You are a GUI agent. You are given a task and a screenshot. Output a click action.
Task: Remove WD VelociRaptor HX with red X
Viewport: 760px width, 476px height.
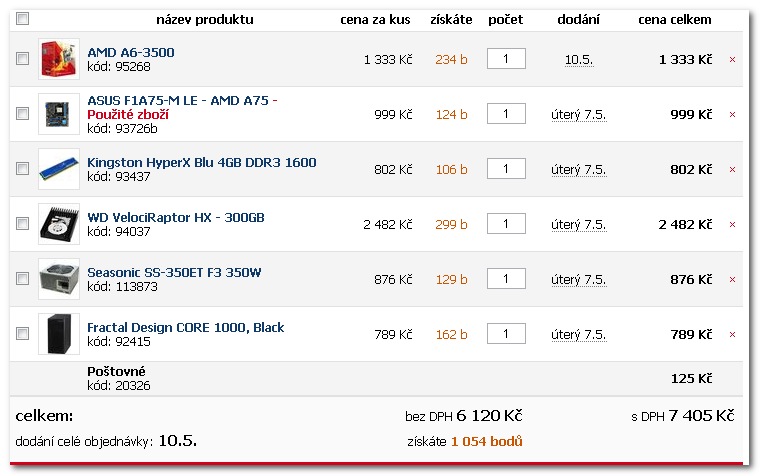point(732,224)
